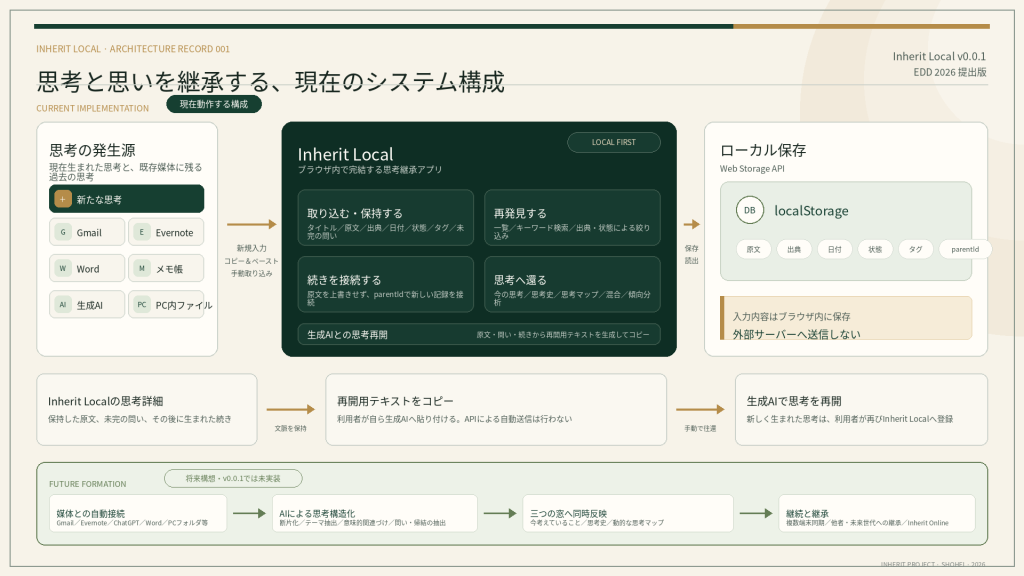Click the 状態 field tag
This screenshot has width=1024, height=576.
875,249
